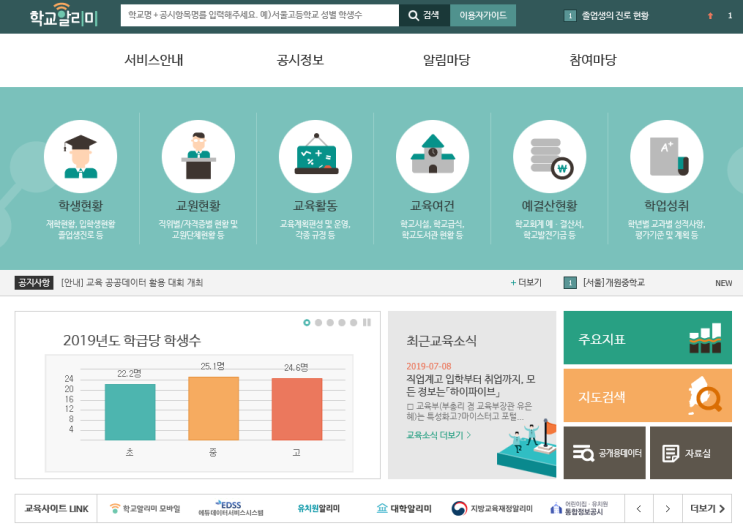Click + 더보기 next to the notices
The width and height of the screenshot is (743, 526).
tap(526, 283)
